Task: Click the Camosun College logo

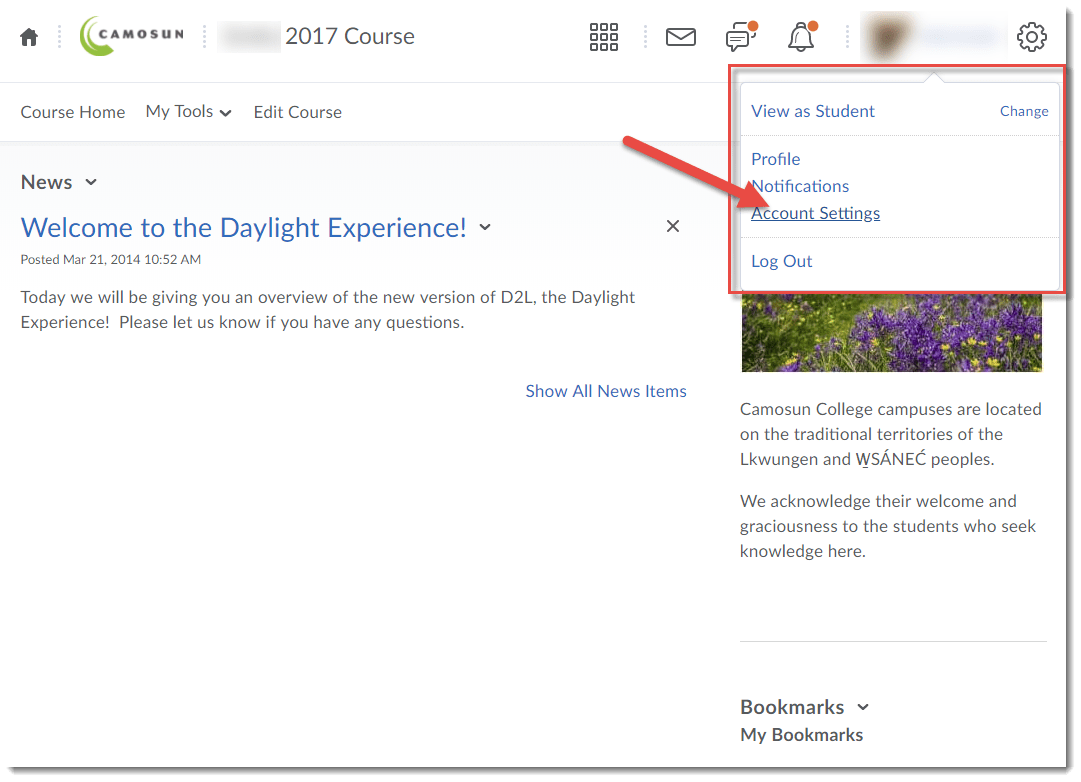Action: pyautogui.click(x=131, y=36)
